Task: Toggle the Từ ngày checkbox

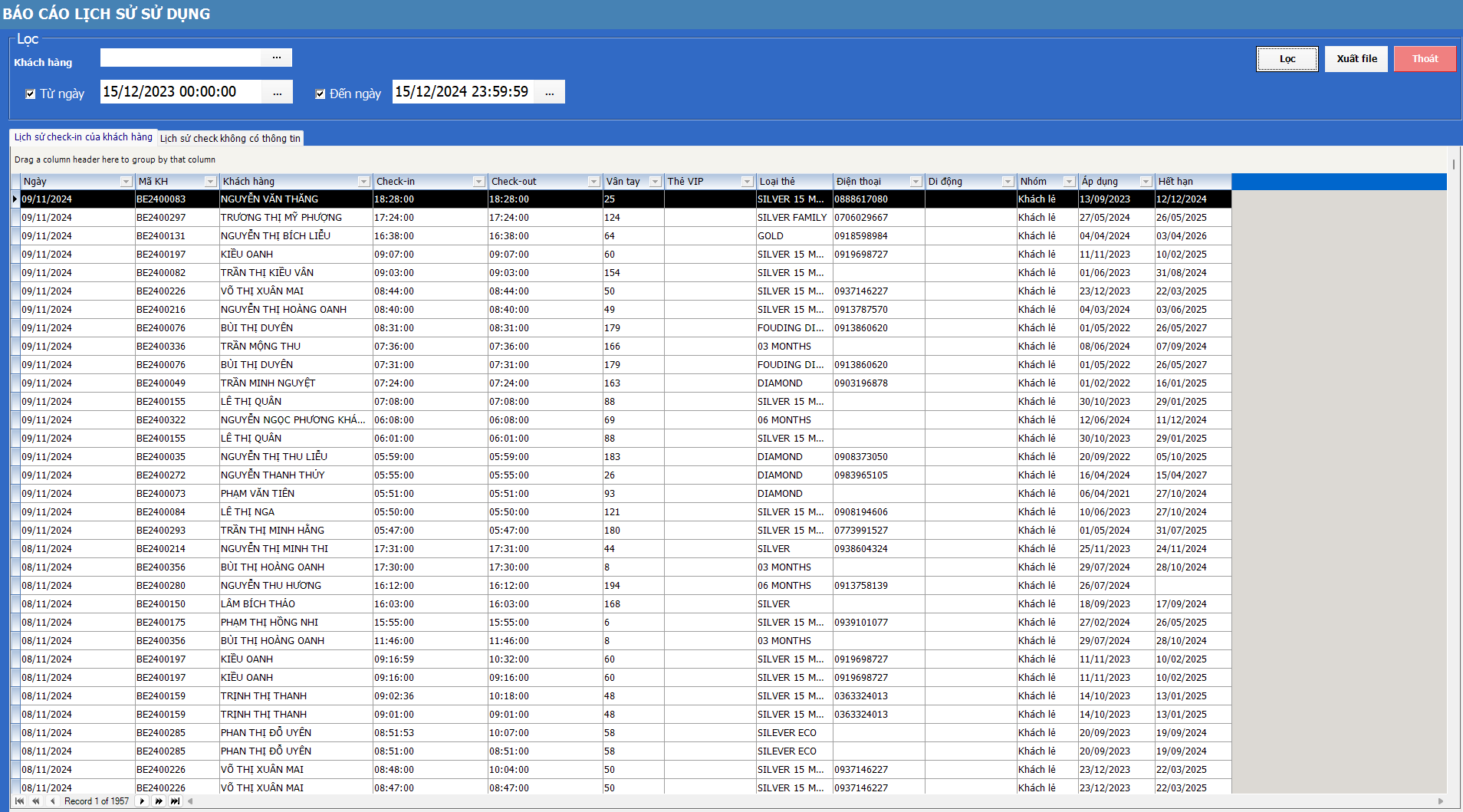Action: (31, 94)
